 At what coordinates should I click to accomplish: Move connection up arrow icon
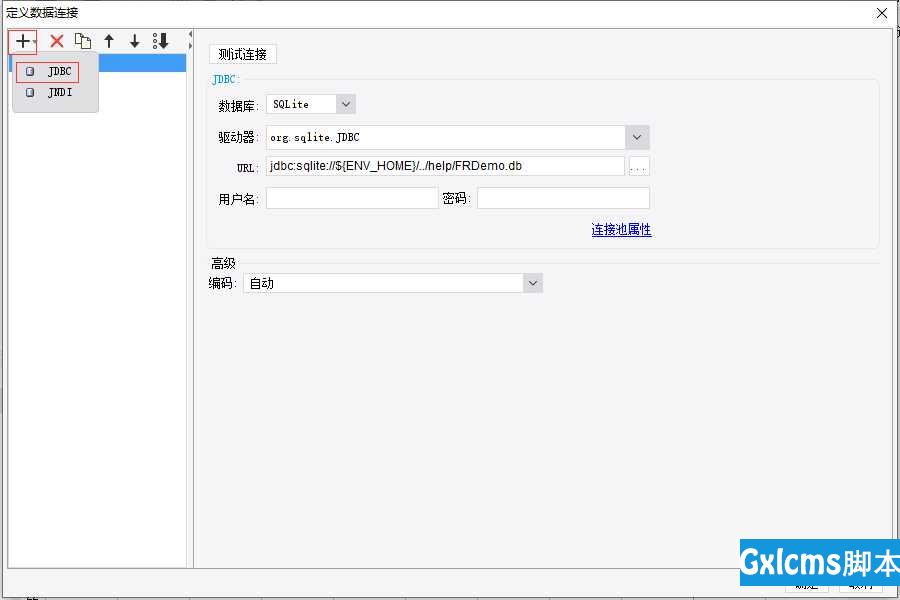point(109,41)
